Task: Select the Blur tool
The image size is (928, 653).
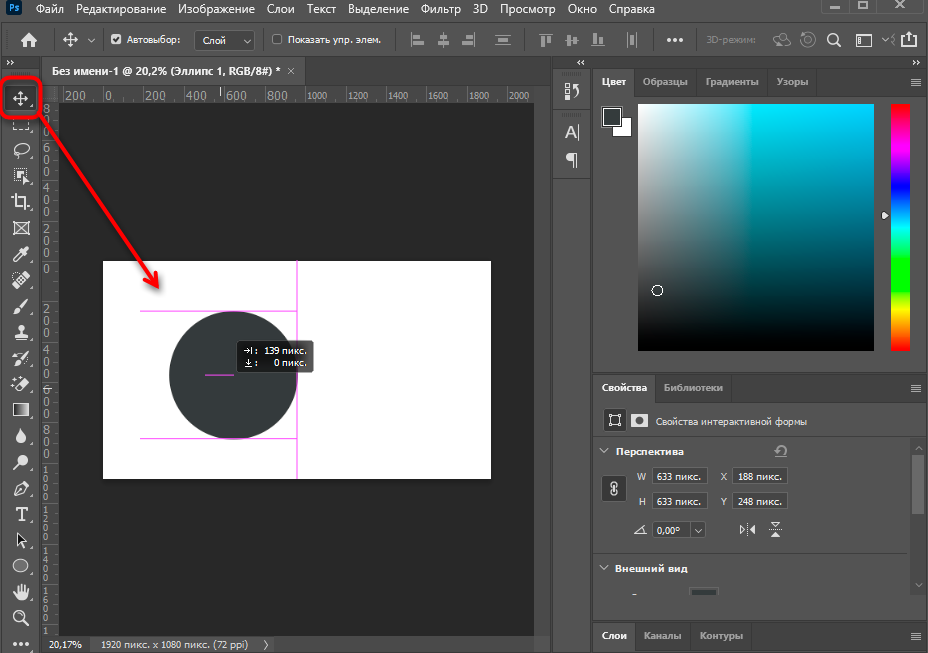Action: (x=21, y=436)
